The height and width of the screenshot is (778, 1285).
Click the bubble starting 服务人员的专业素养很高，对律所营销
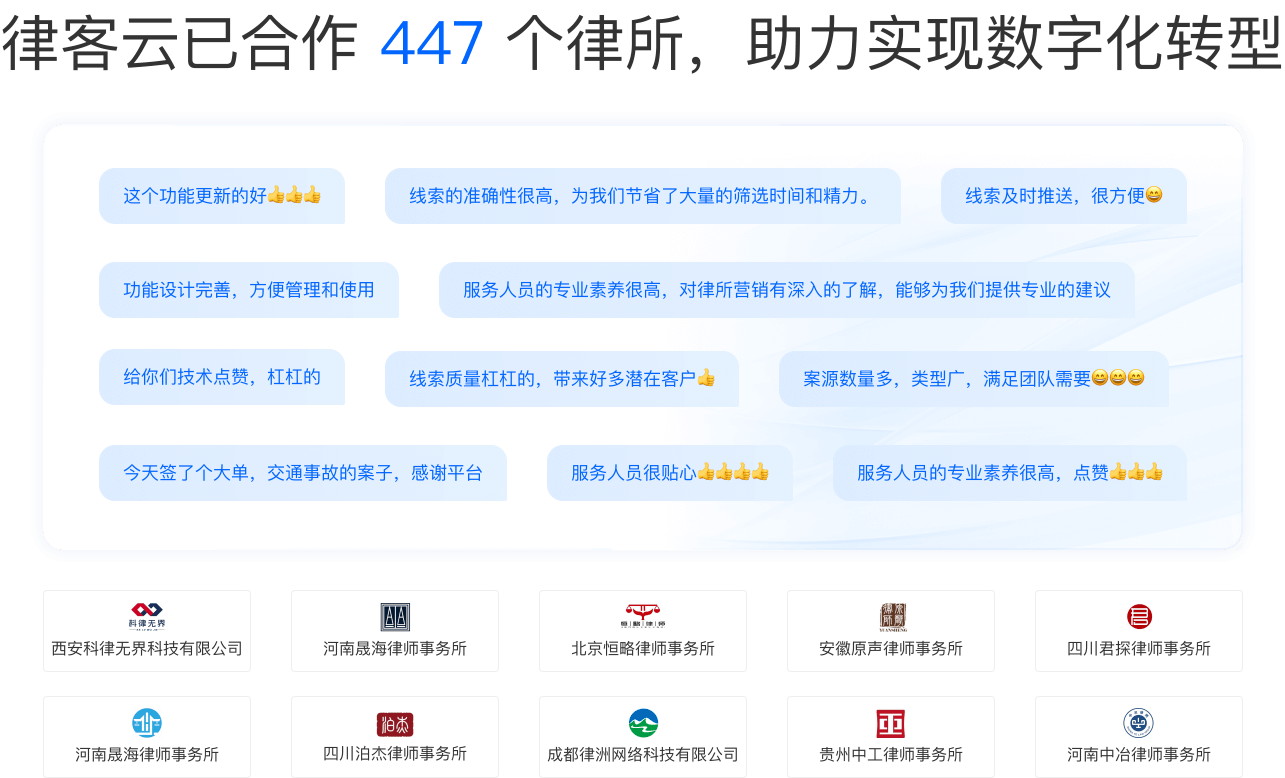pos(787,290)
